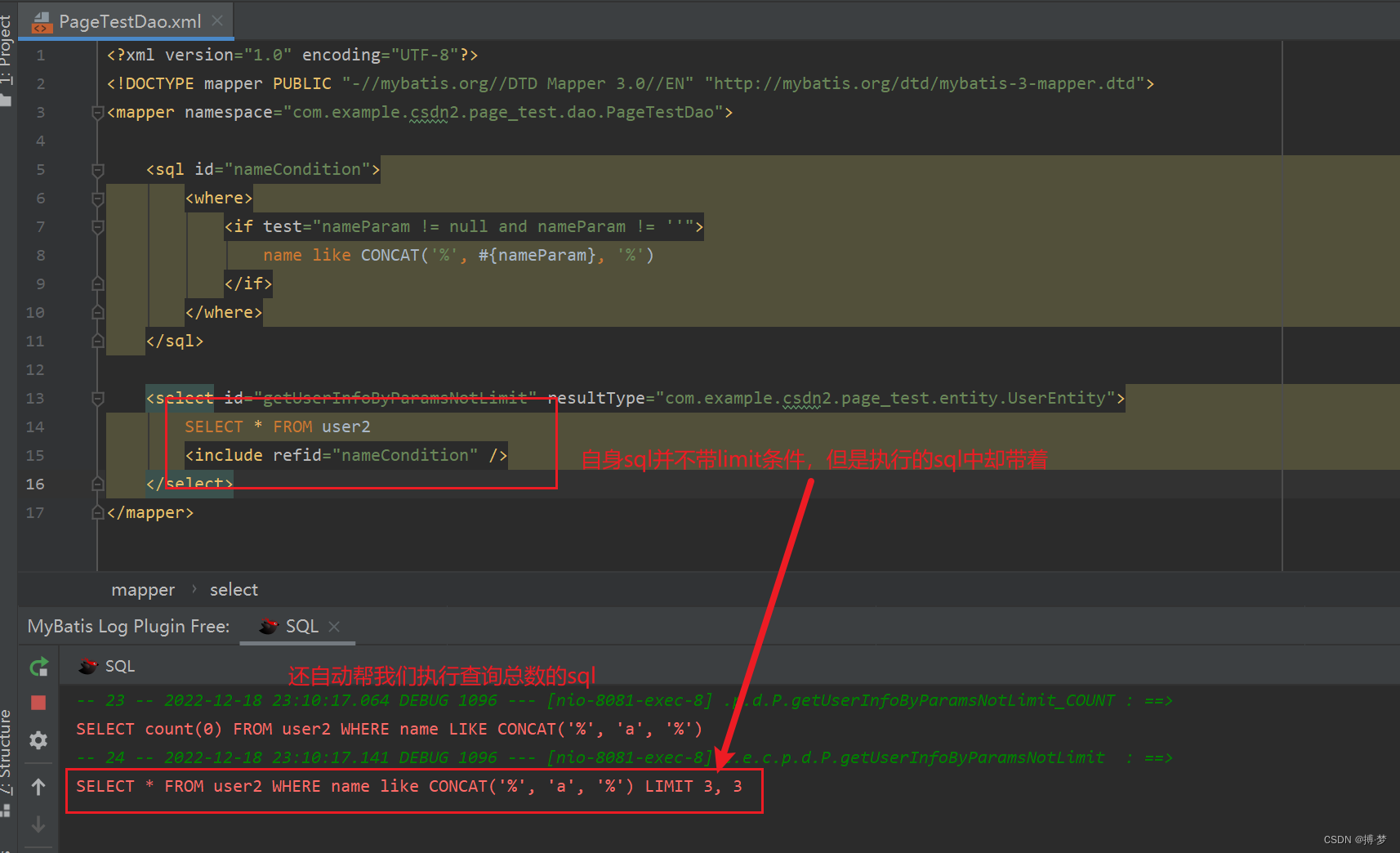Click the fold end marker at </select> line 16
The height and width of the screenshot is (853, 1400).
[98, 484]
